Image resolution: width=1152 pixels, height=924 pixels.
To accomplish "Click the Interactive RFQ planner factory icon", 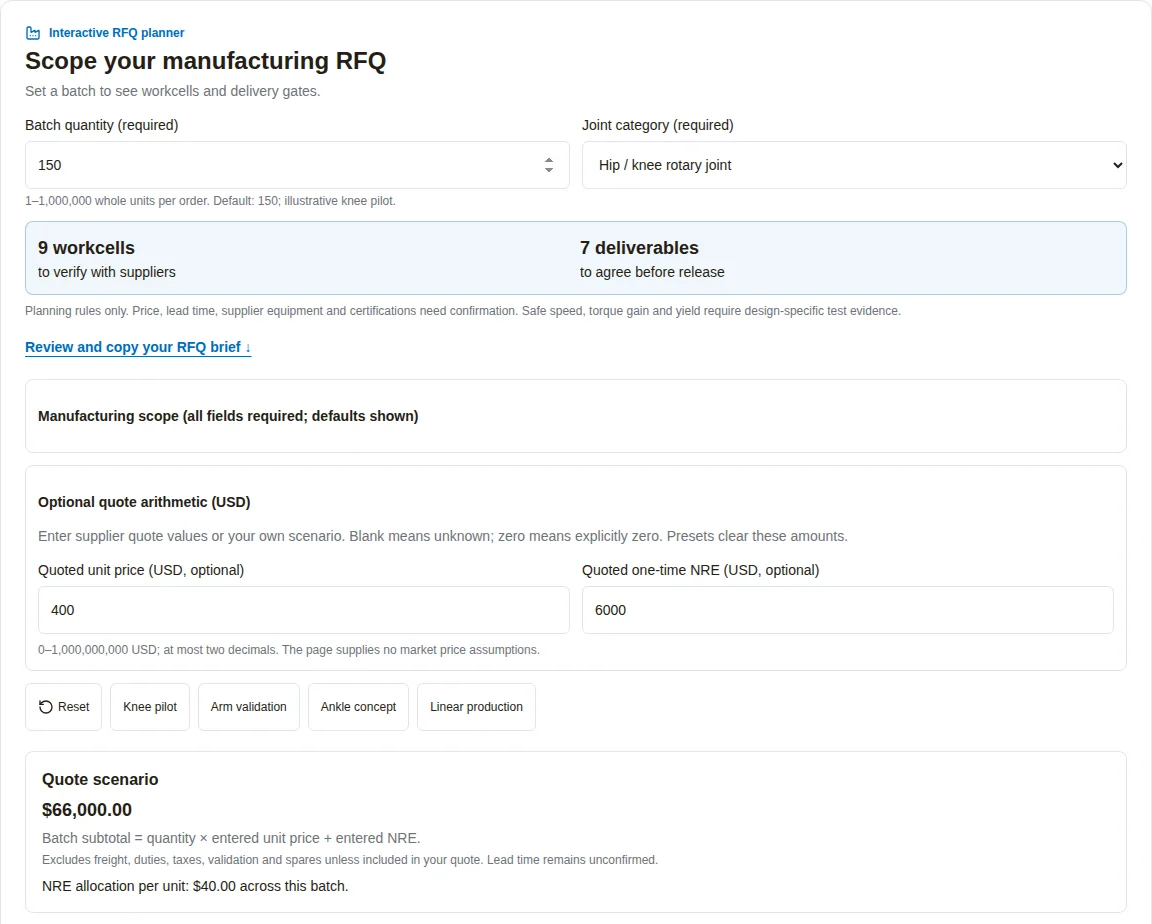I will pos(33,33).
